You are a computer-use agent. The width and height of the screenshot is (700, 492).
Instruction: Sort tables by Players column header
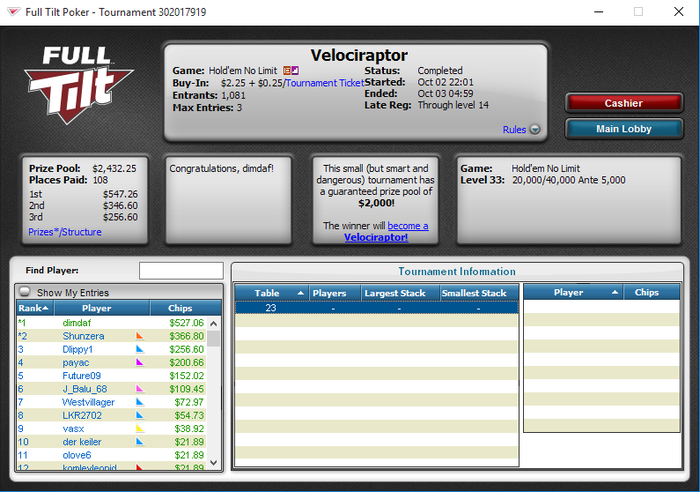click(334, 293)
